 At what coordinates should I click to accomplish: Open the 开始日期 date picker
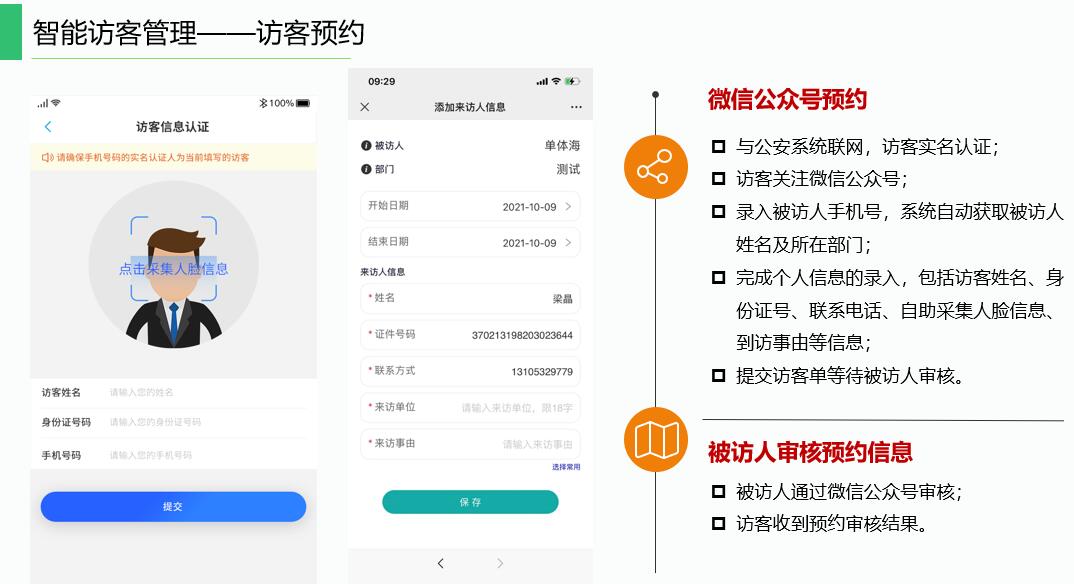[470, 206]
